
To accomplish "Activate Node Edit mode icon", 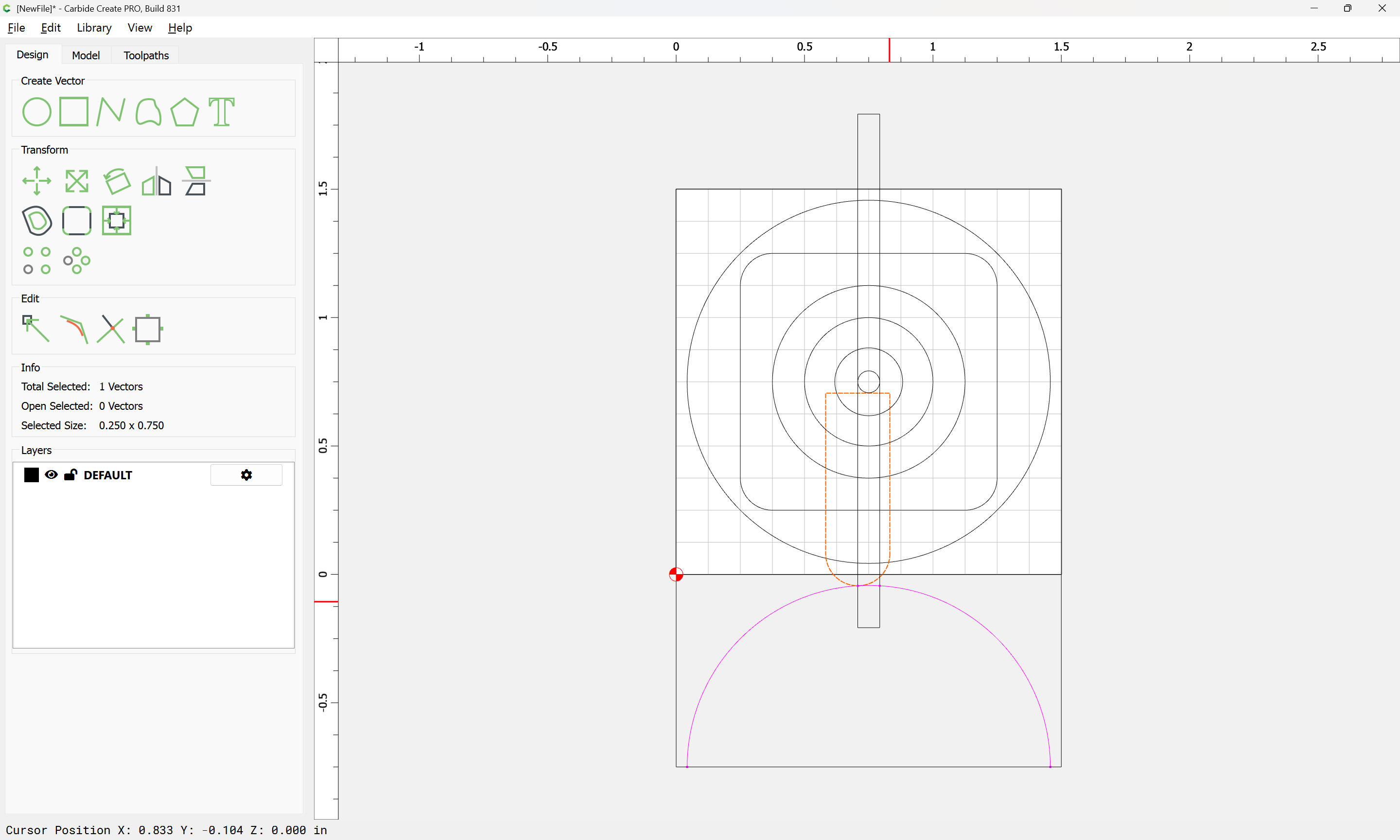I will 35,329.
